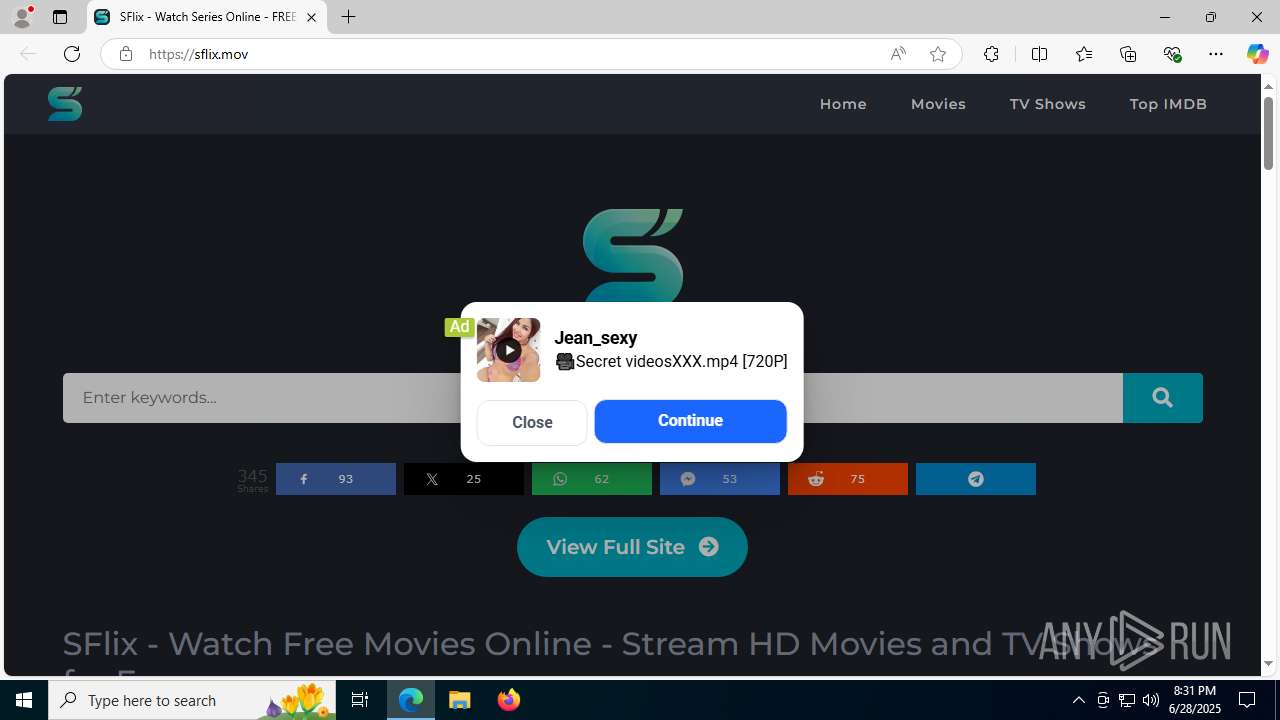1280x720 pixels.
Task: View site information lock icon
Action: point(126,54)
